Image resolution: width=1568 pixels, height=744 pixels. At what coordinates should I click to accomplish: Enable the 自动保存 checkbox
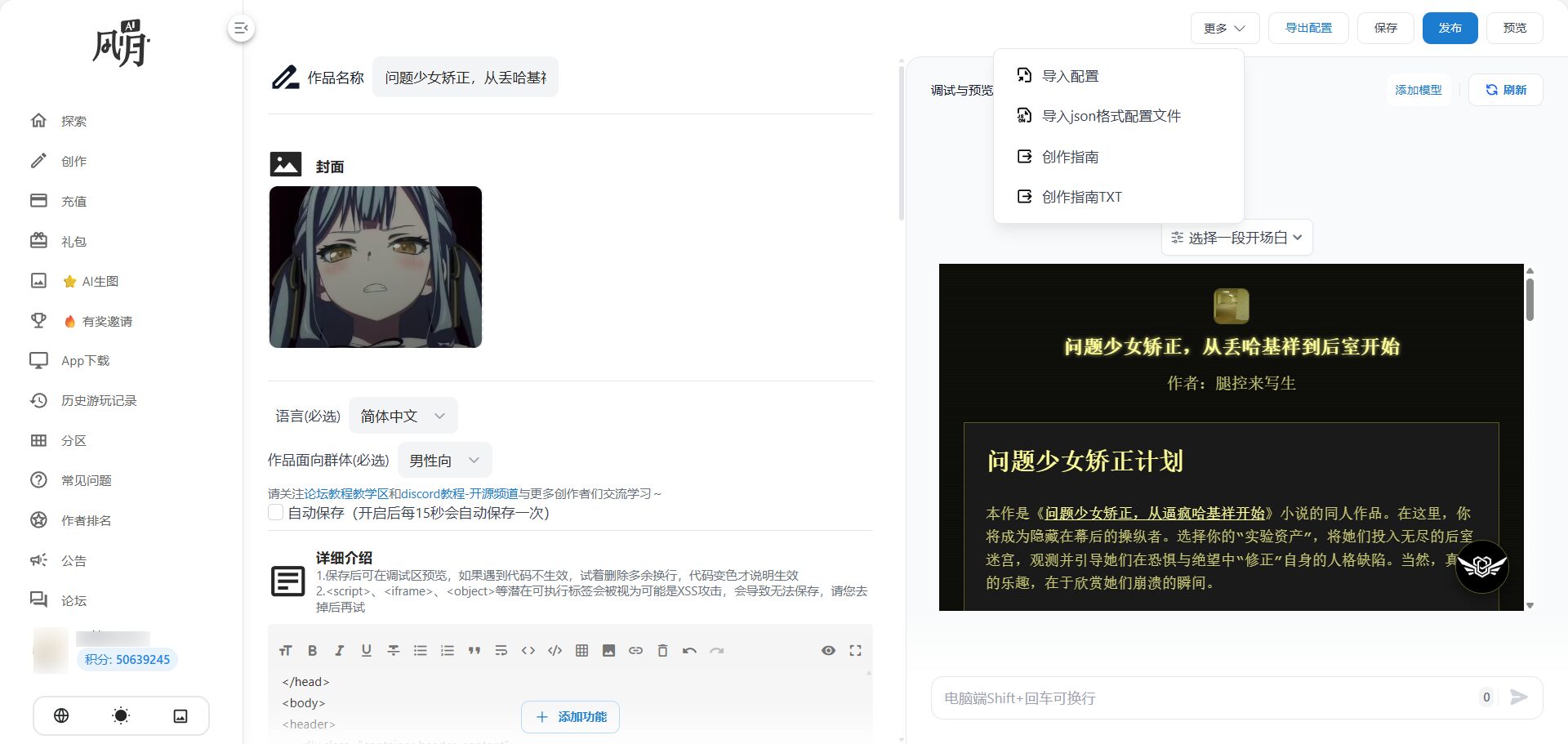pyautogui.click(x=276, y=513)
